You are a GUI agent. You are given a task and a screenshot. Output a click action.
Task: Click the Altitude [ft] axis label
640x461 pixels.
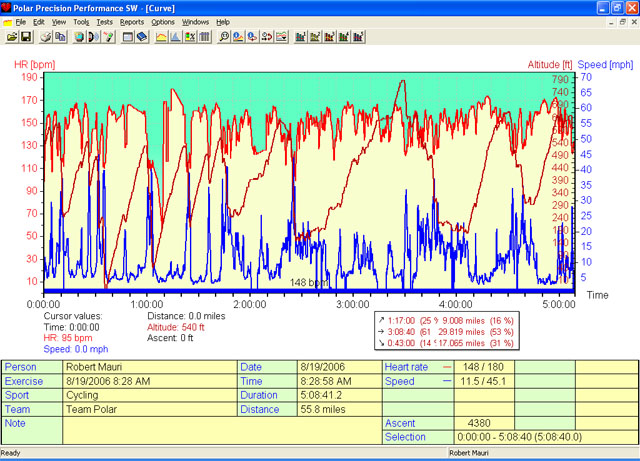tap(550, 65)
